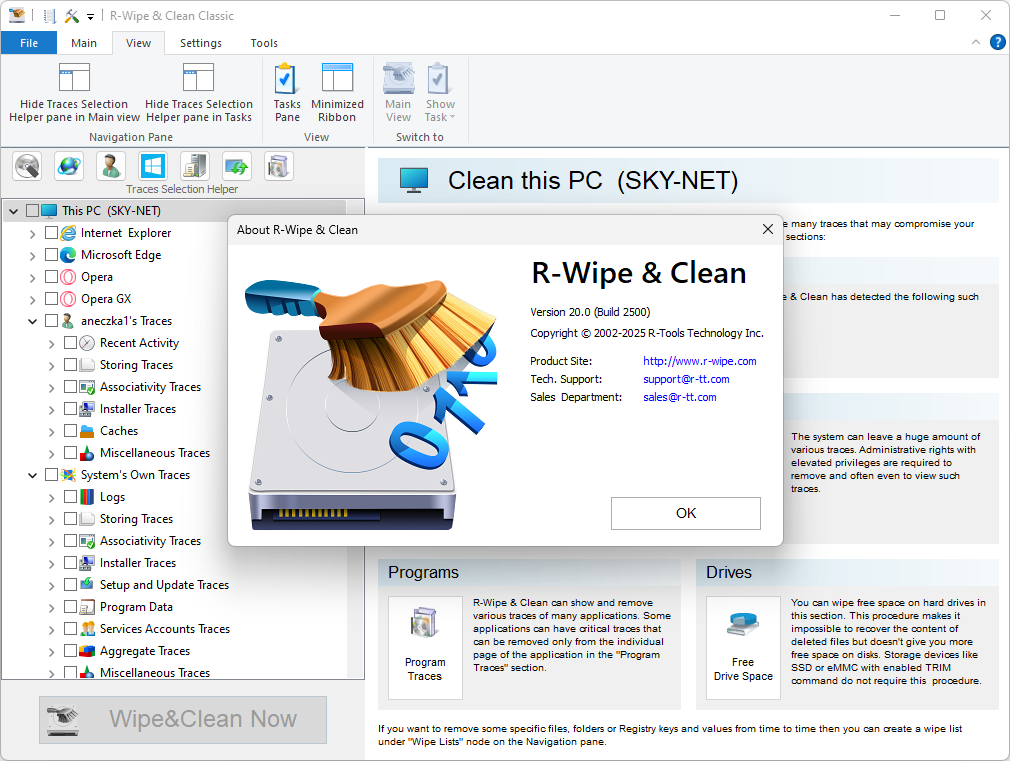Open the Free Drive Space tile
This screenshot has height=761, width=1010.
coord(743,647)
